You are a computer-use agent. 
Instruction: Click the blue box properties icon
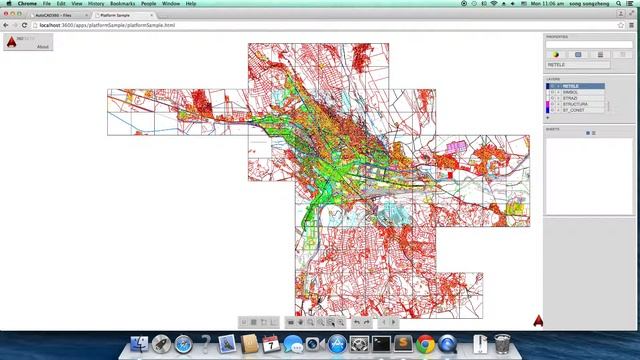[578, 54]
